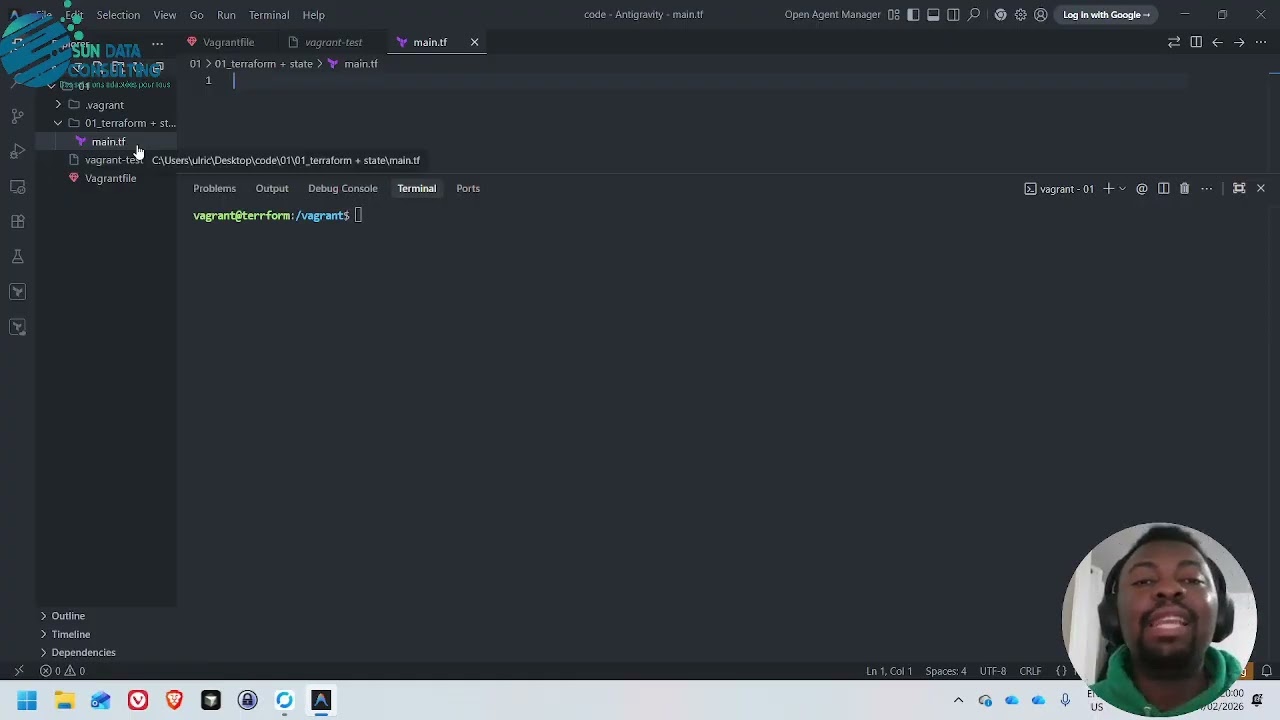This screenshot has height=720, width=1280.
Task: Click Spaces: 4 indentation in status bar
Action: [945, 671]
